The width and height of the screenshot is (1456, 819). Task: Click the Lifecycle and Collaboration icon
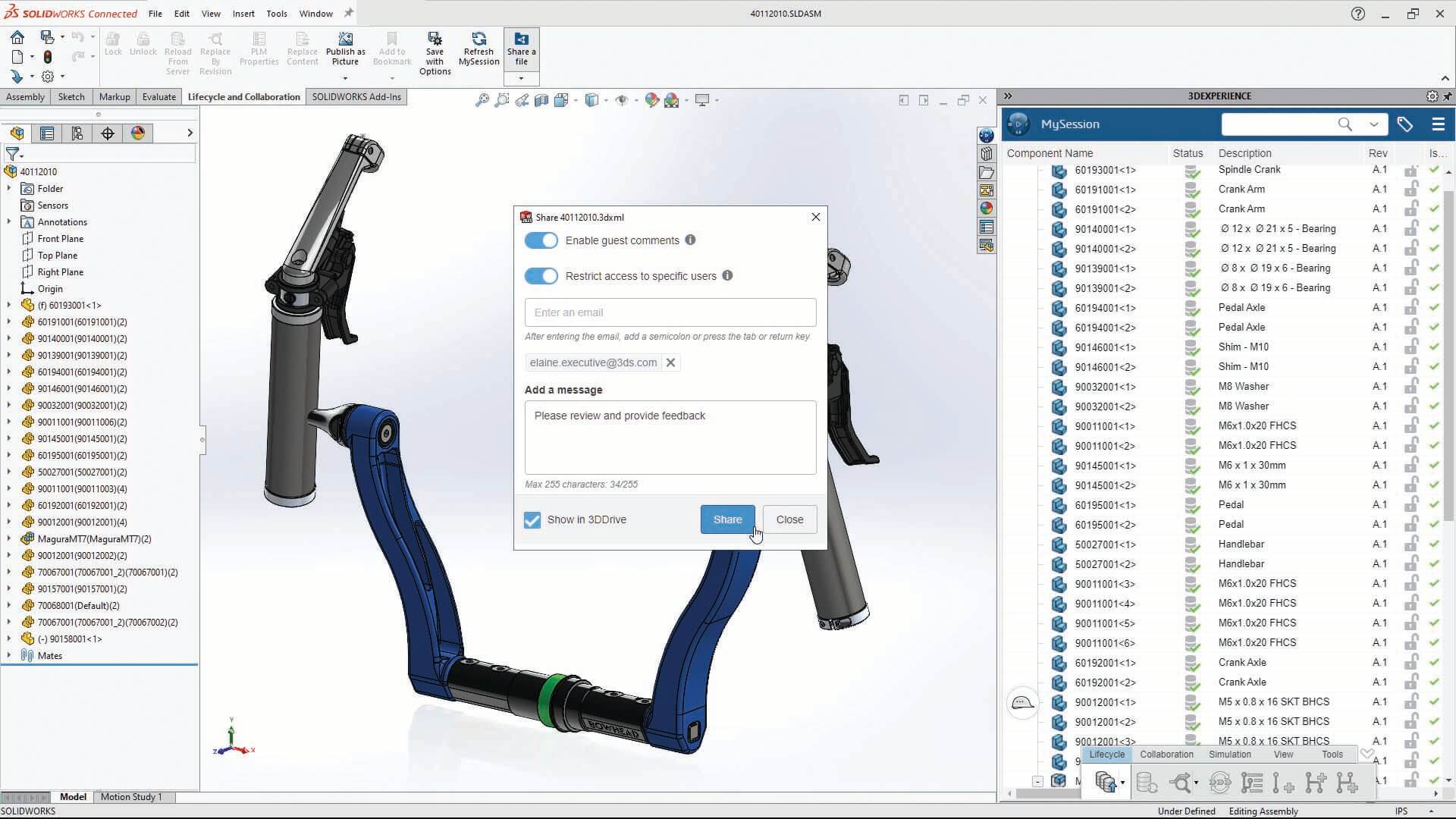point(244,96)
